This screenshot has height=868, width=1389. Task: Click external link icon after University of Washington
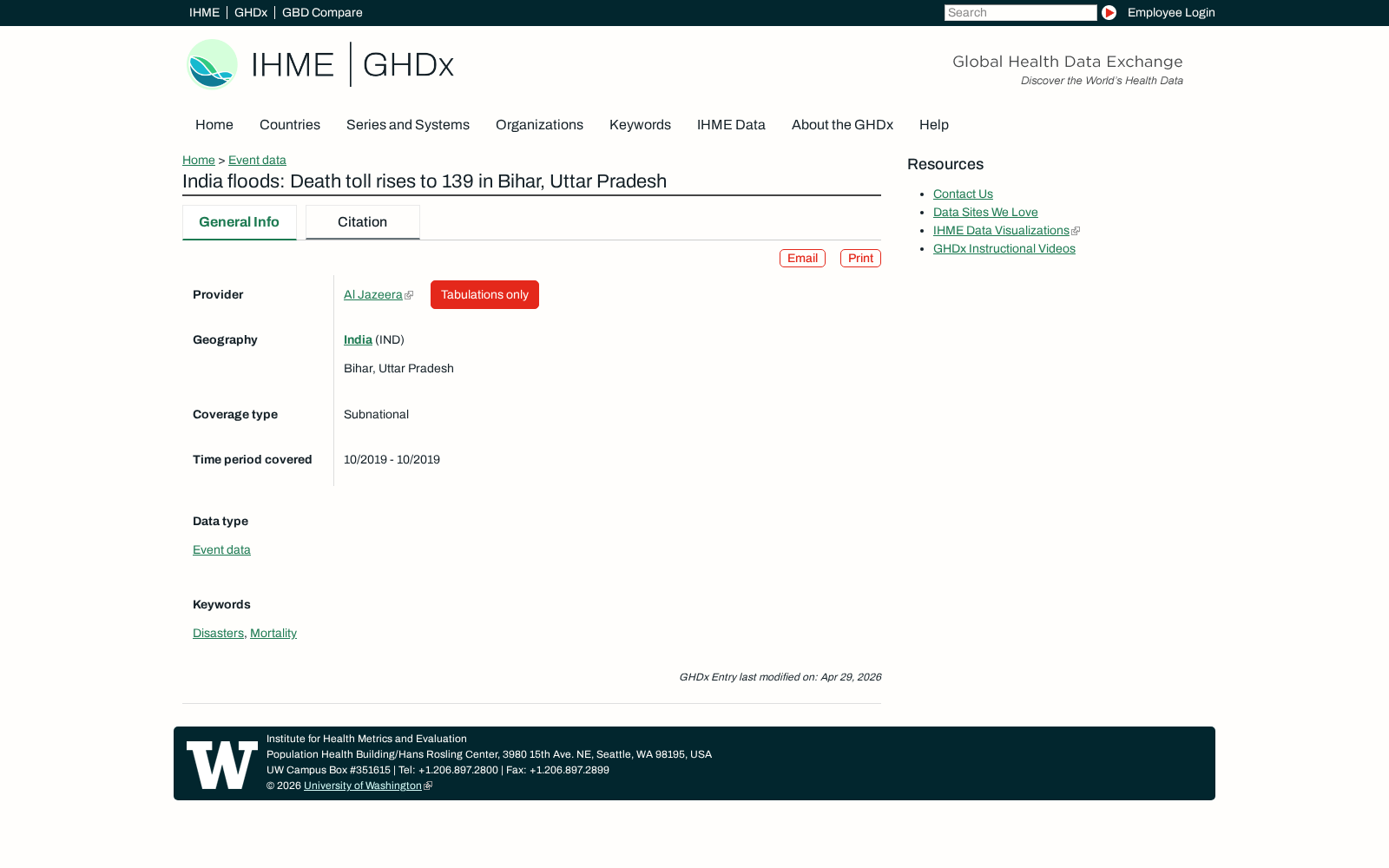[x=428, y=786]
